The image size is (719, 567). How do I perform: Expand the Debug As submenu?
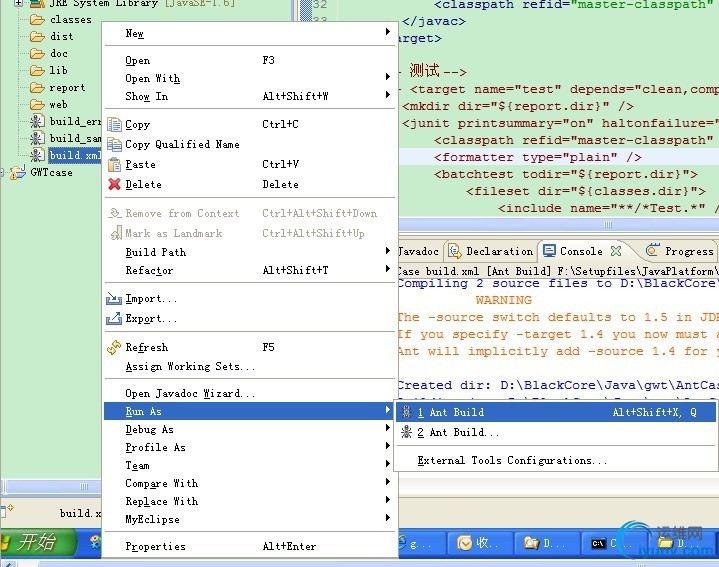250,429
